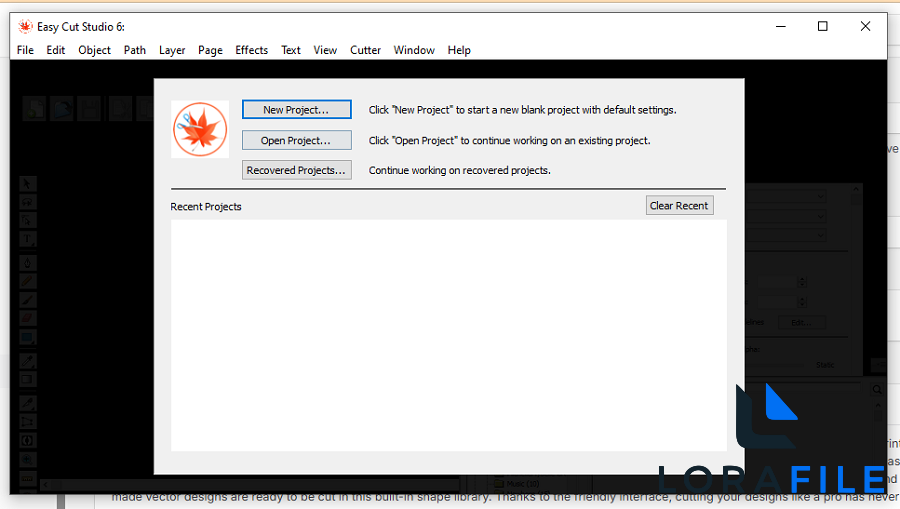Click the upper spinner arrows in properties panel
Viewport: 900px width, 509px height.
coord(802,282)
